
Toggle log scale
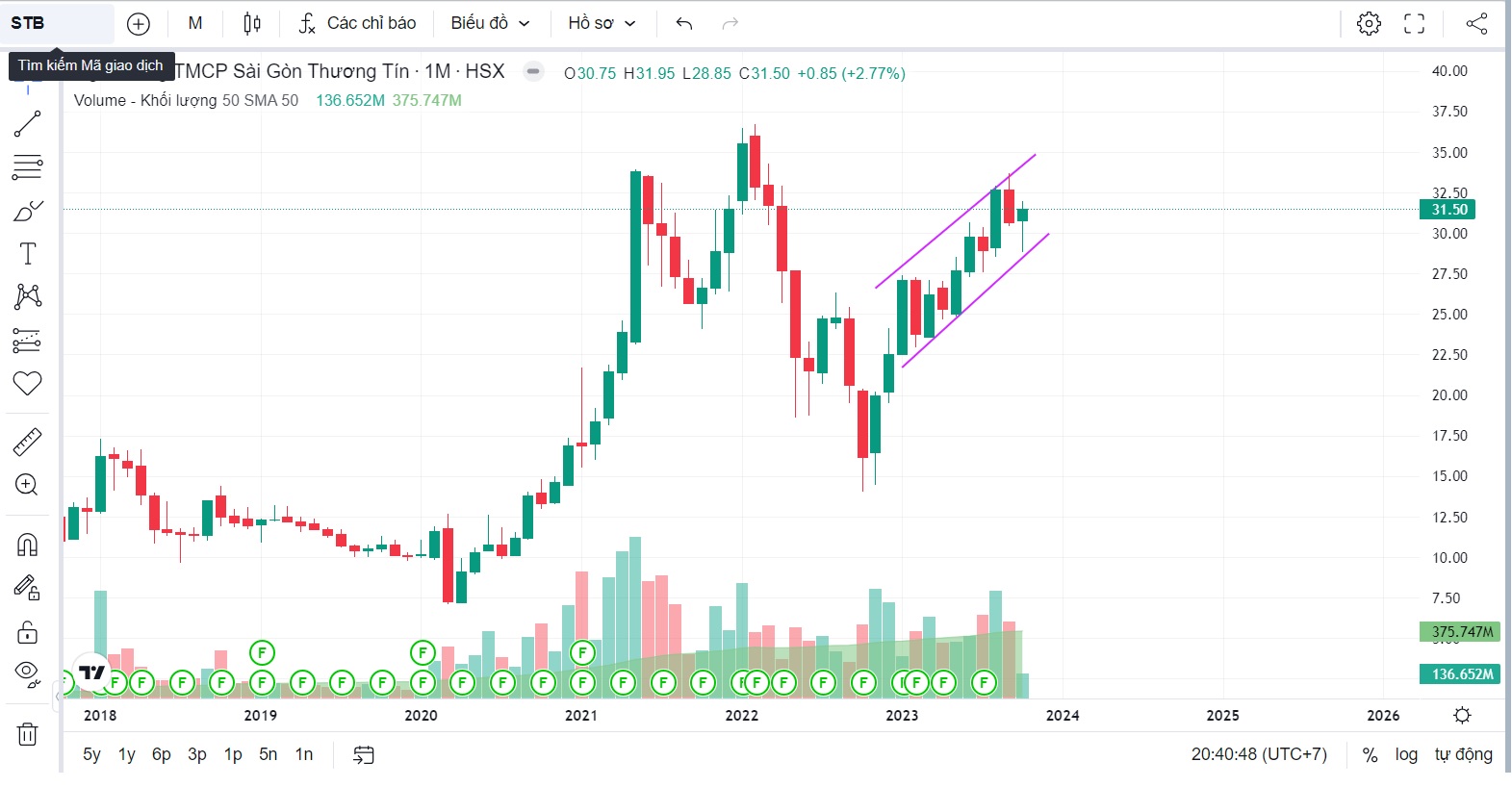[x=1406, y=754]
